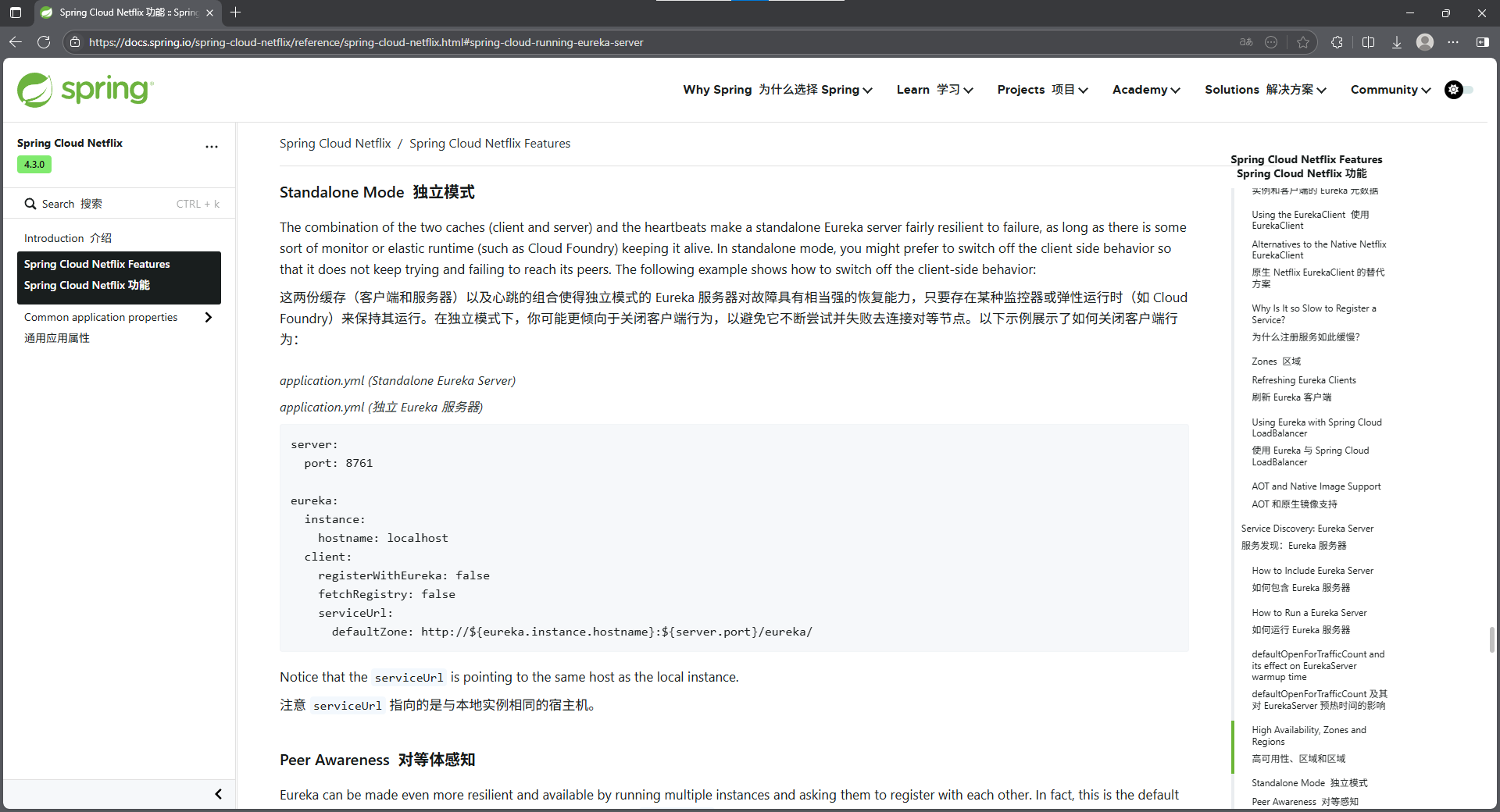Click the reload page icon
This screenshot has width=1500, height=812.
click(45, 42)
